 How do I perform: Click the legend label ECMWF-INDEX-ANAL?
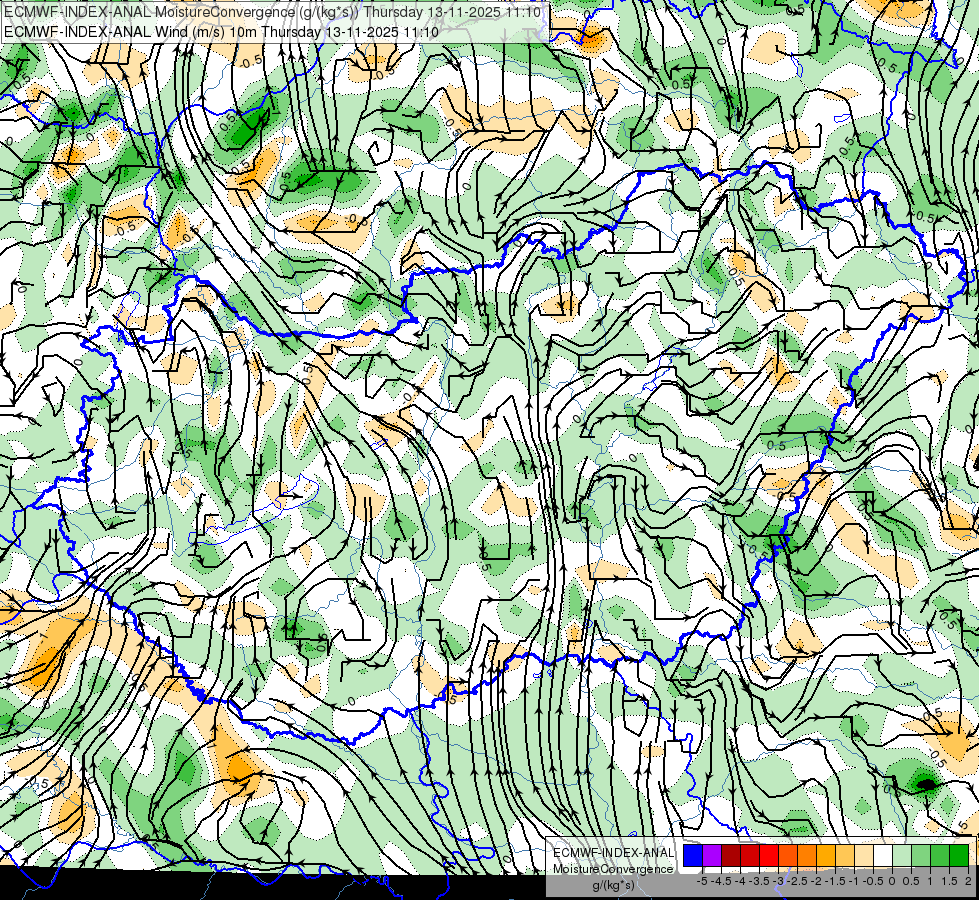tap(613, 853)
